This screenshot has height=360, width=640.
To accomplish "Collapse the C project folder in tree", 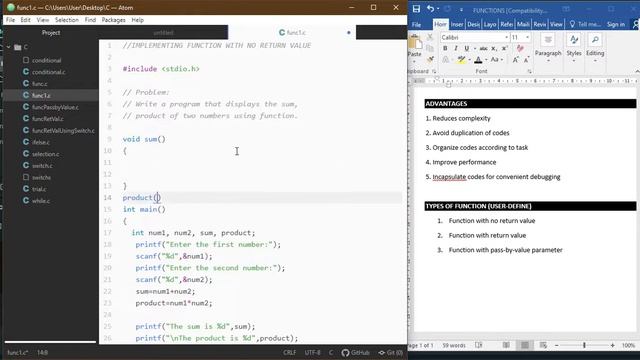I will click(9, 47).
